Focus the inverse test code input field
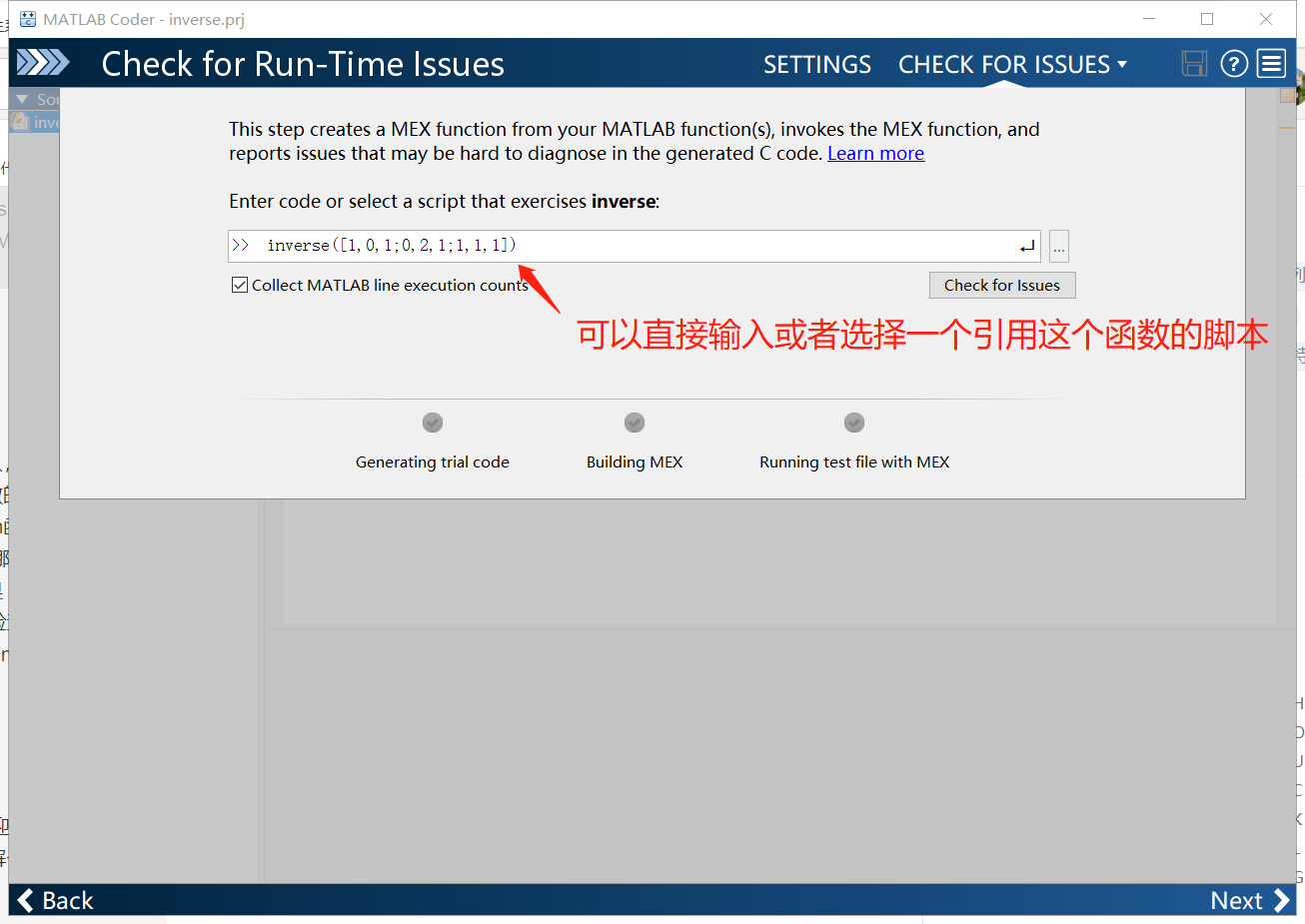This screenshot has width=1305, height=924. click(635, 246)
